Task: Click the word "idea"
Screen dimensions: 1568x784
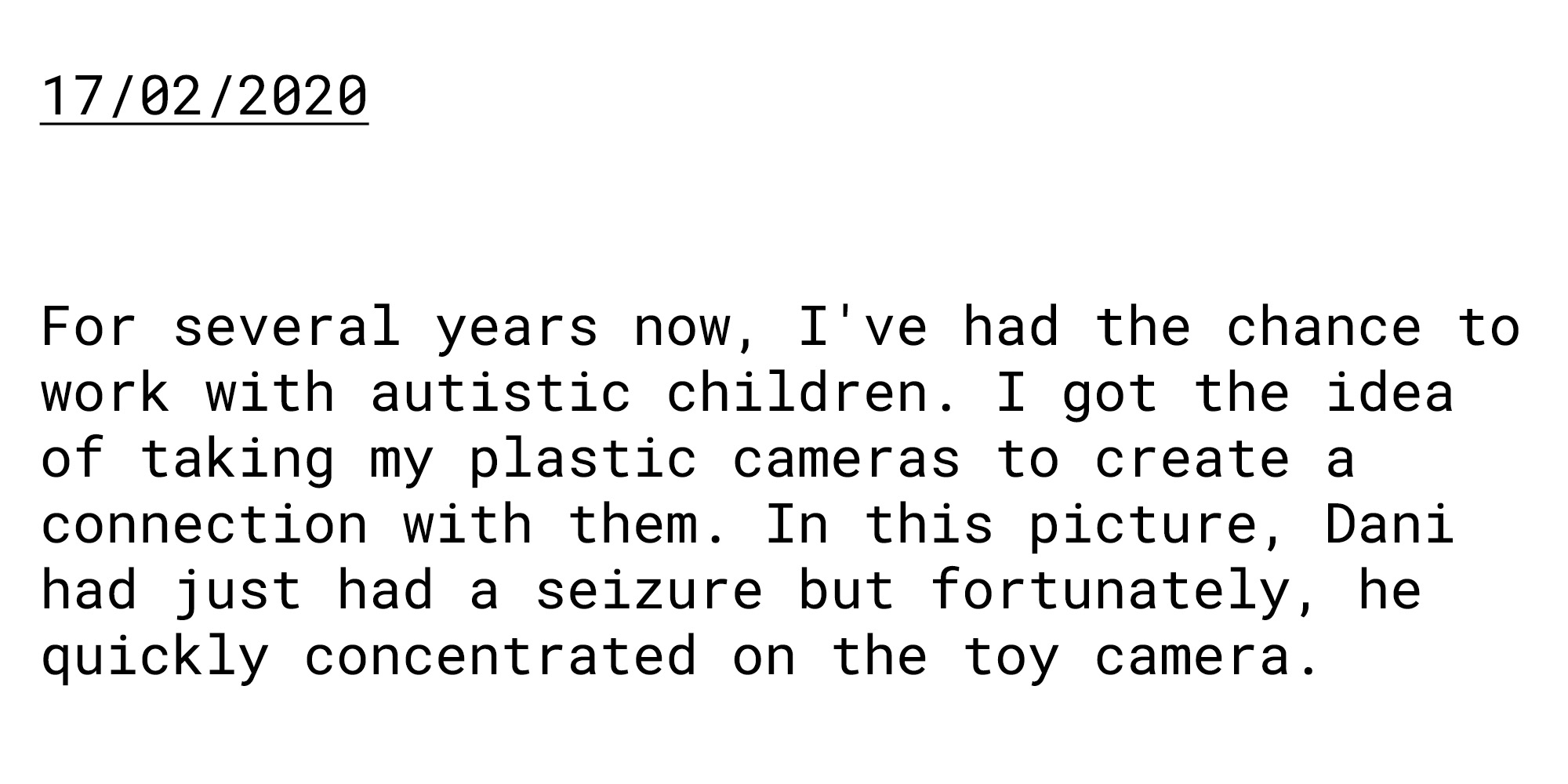Action: tap(1389, 392)
